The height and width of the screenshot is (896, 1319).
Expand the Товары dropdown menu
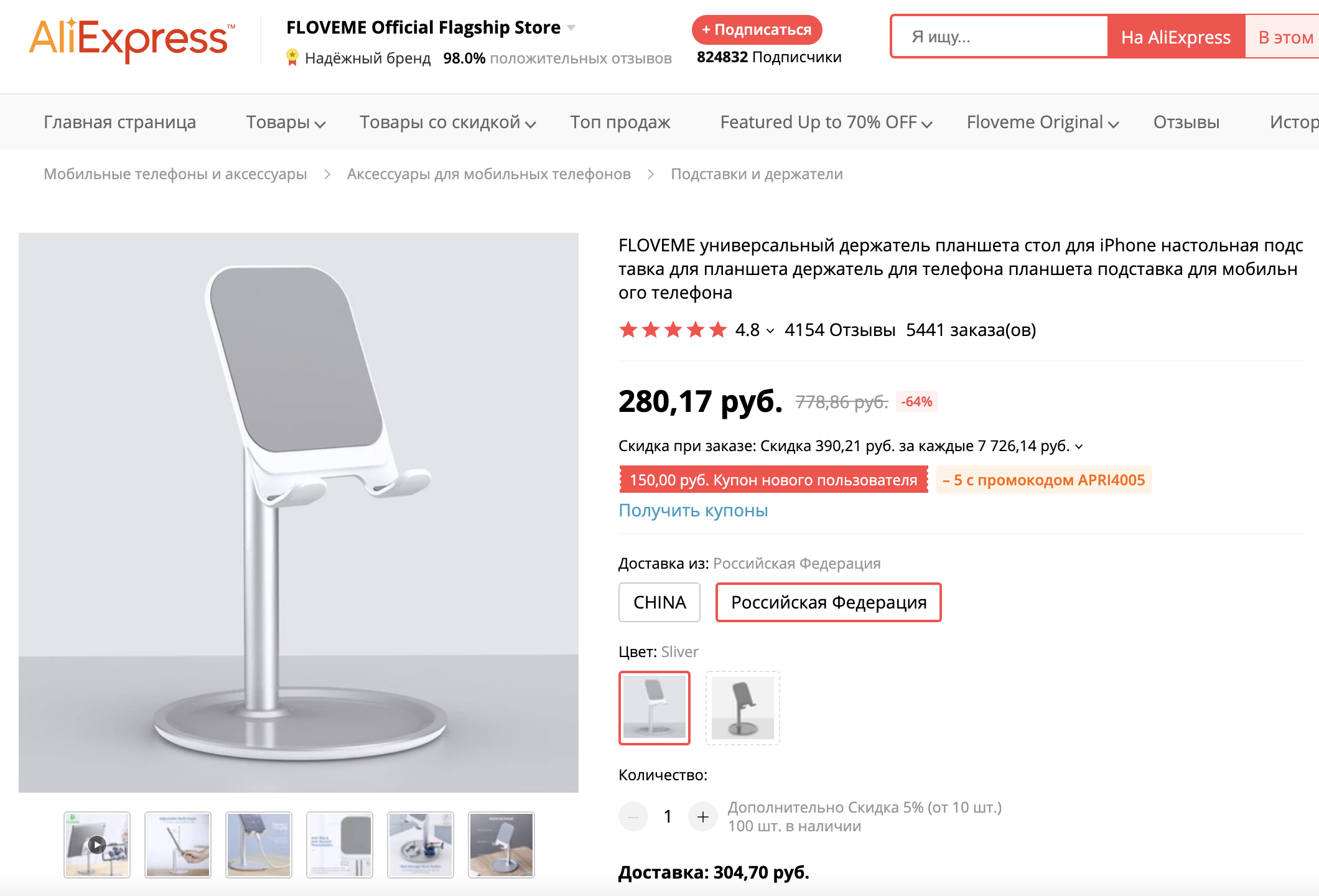(286, 123)
